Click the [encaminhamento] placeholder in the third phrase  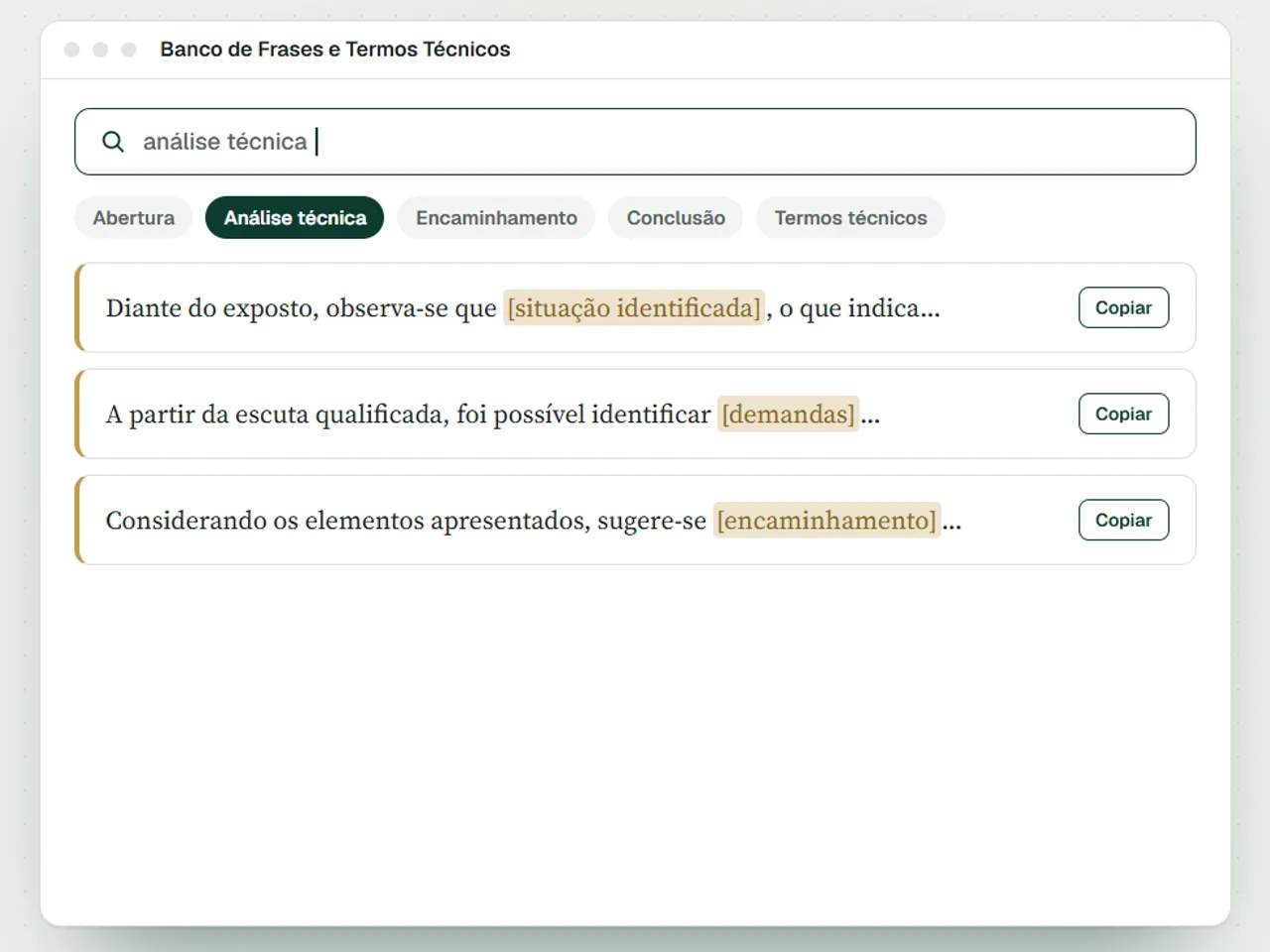(826, 521)
